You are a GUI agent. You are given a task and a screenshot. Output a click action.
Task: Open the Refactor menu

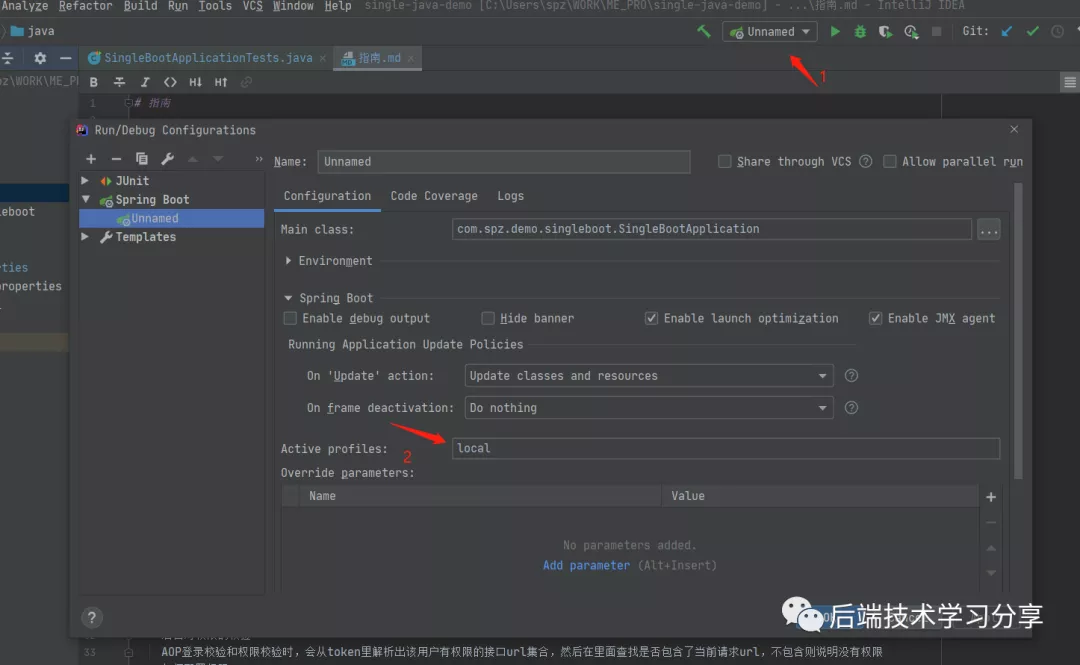(85, 6)
